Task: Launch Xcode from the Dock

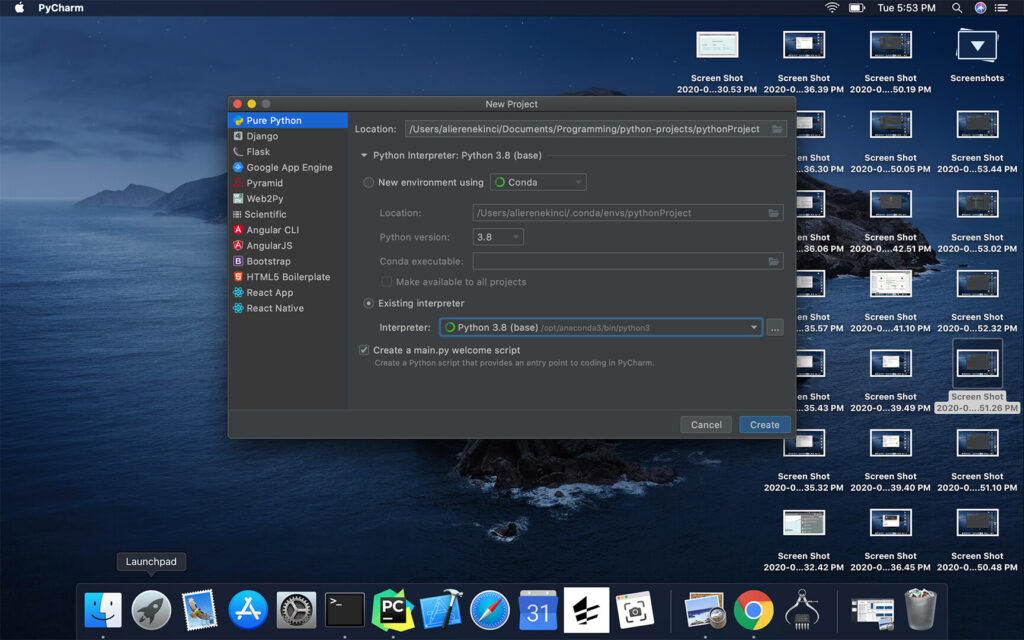Action: coord(441,611)
